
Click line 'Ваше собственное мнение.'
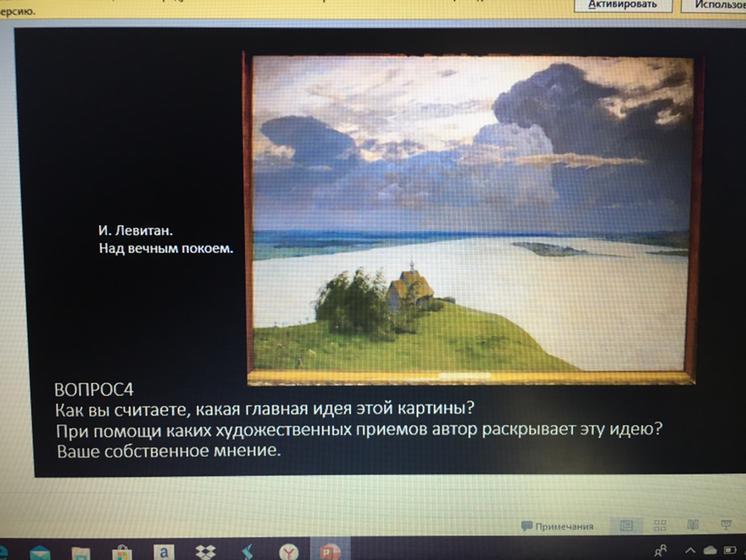(168, 451)
